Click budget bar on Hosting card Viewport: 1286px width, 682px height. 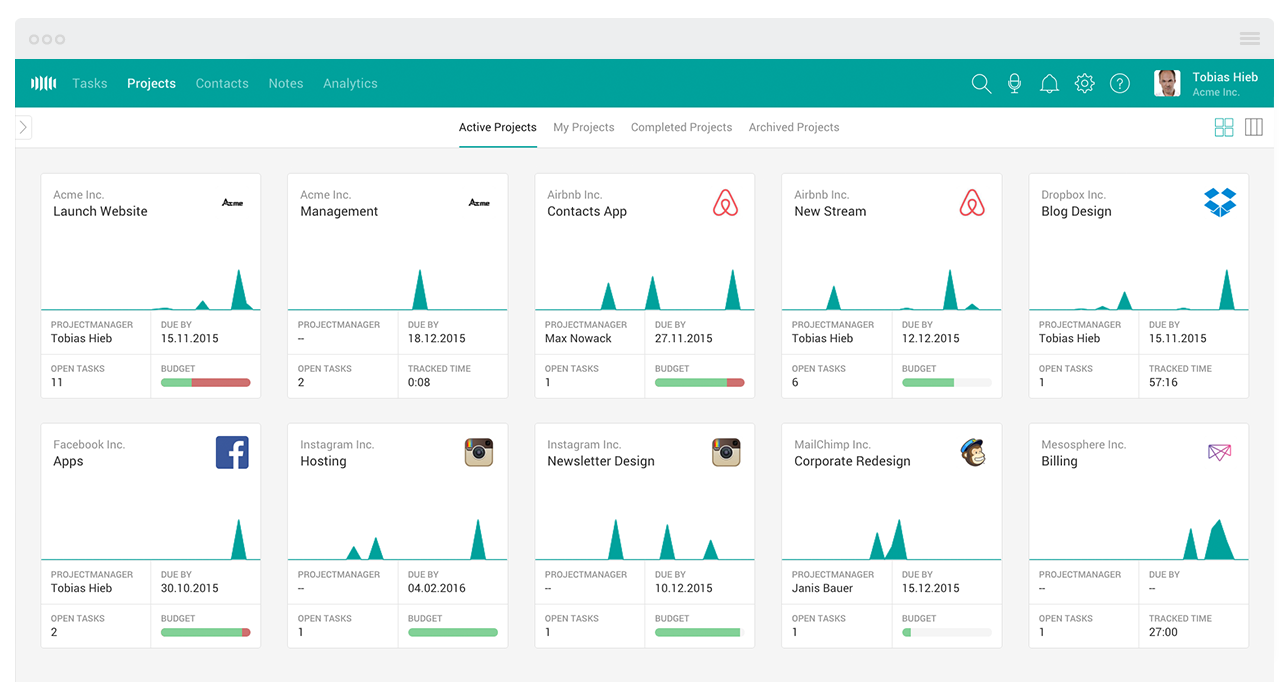pos(452,632)
